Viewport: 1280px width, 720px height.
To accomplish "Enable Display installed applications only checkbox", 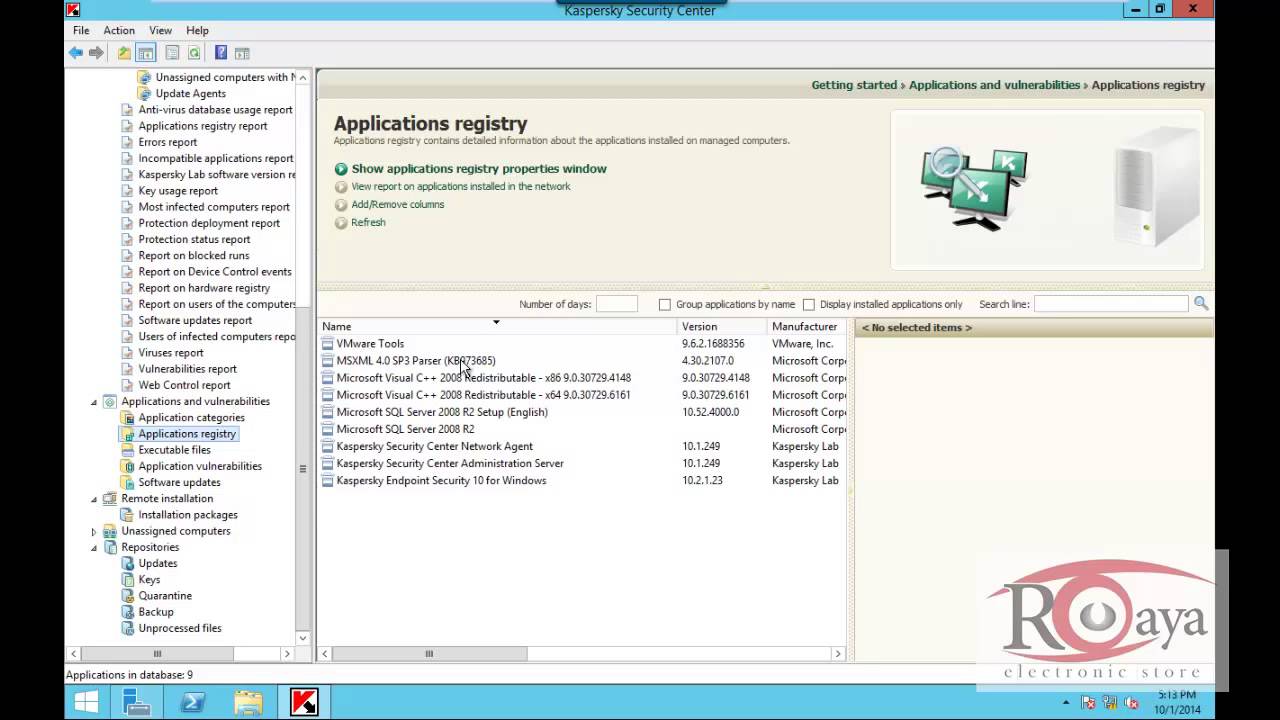I will coord(809,304).
